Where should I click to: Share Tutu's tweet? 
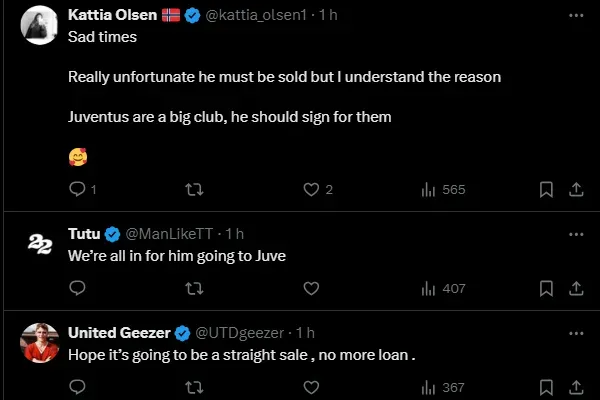point(576,288)
